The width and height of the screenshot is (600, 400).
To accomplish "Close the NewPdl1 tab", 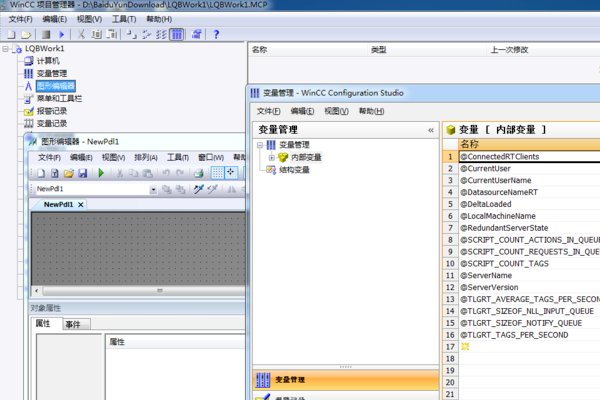I will click(80, 205).
